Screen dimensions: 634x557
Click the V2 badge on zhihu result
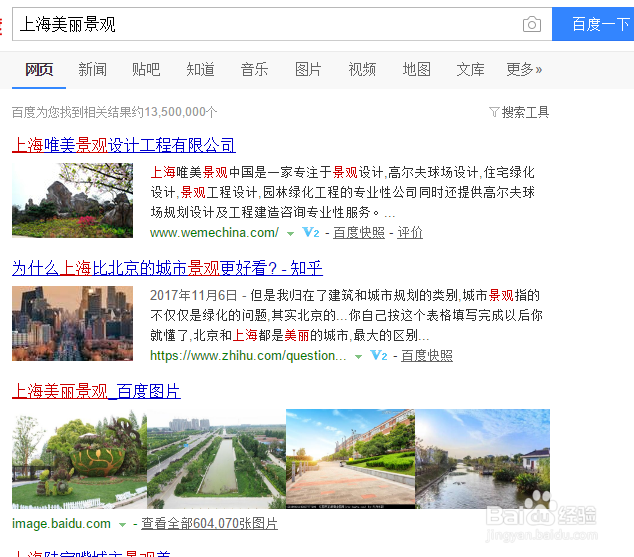378,356
